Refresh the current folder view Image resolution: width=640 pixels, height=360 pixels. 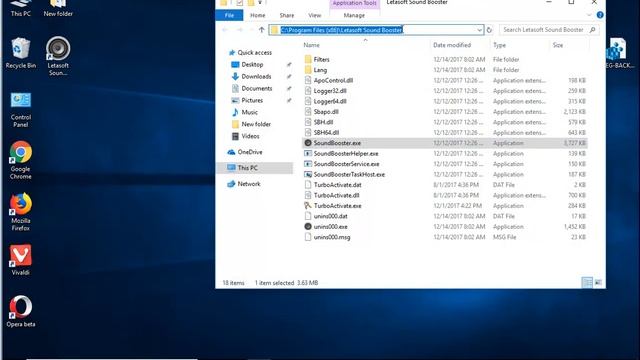pos(489,30)
